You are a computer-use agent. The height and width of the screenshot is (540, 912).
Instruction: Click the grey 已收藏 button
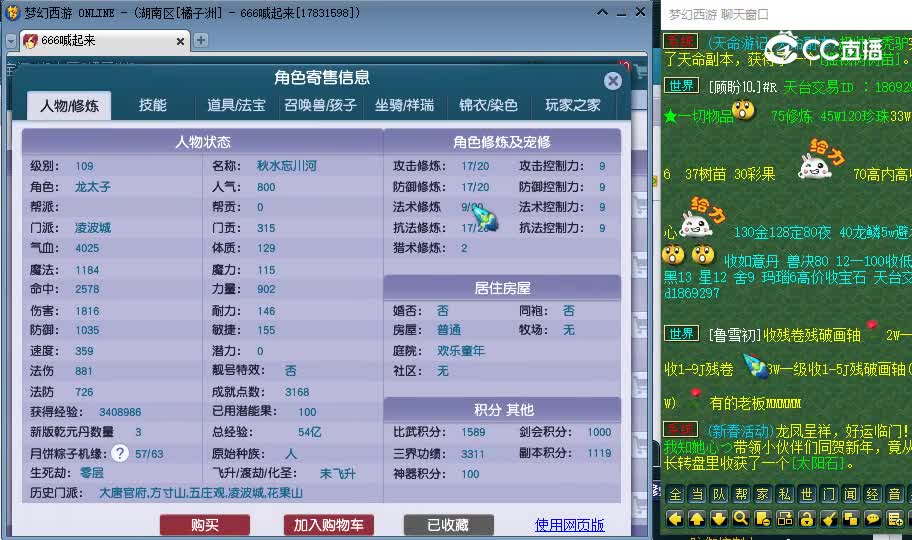pyautogui.click(x=448, y=525)
